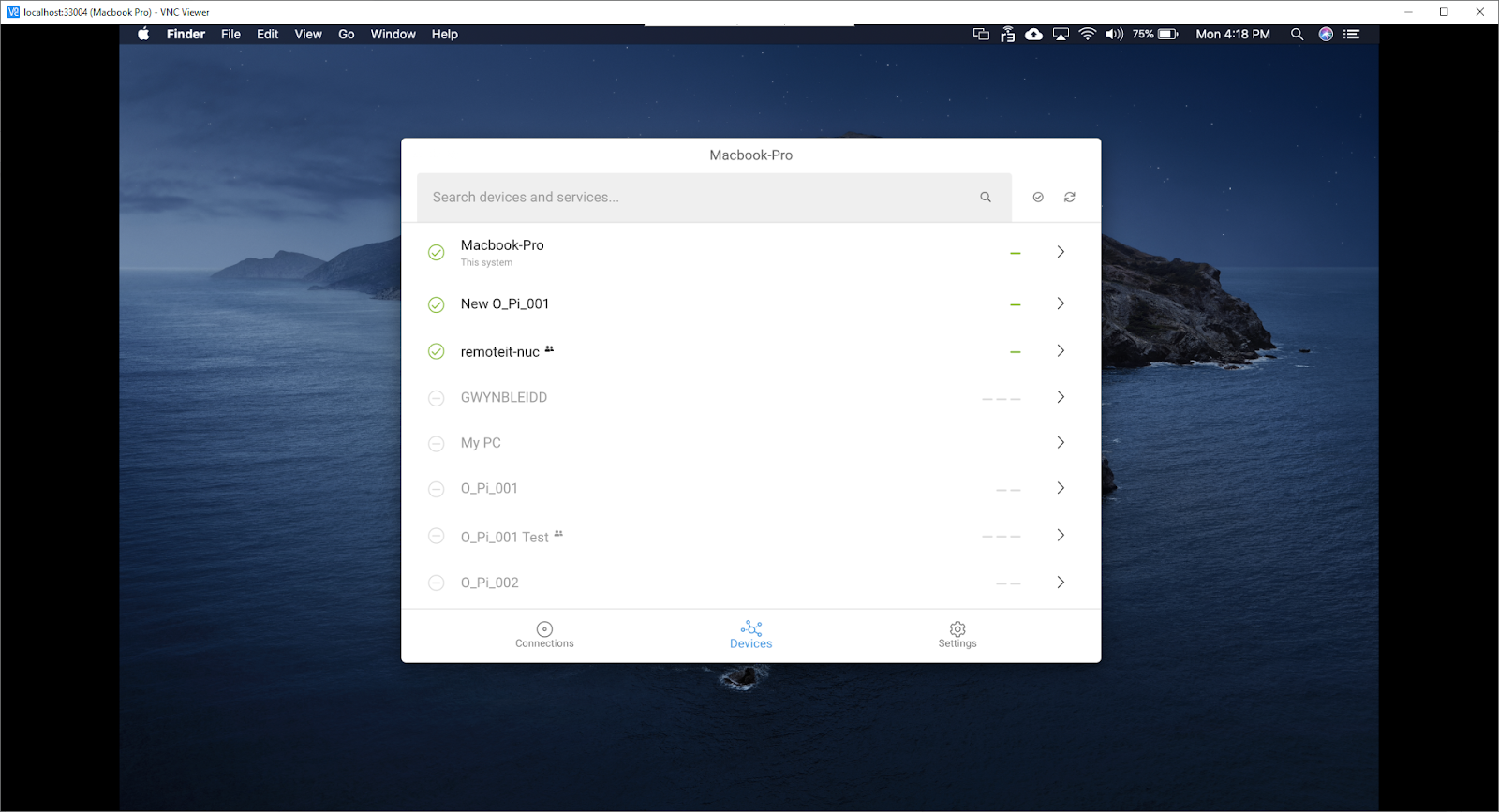
Task: Switch to the Devices tab
Action: pyautogui.click(x=751, y=635)
